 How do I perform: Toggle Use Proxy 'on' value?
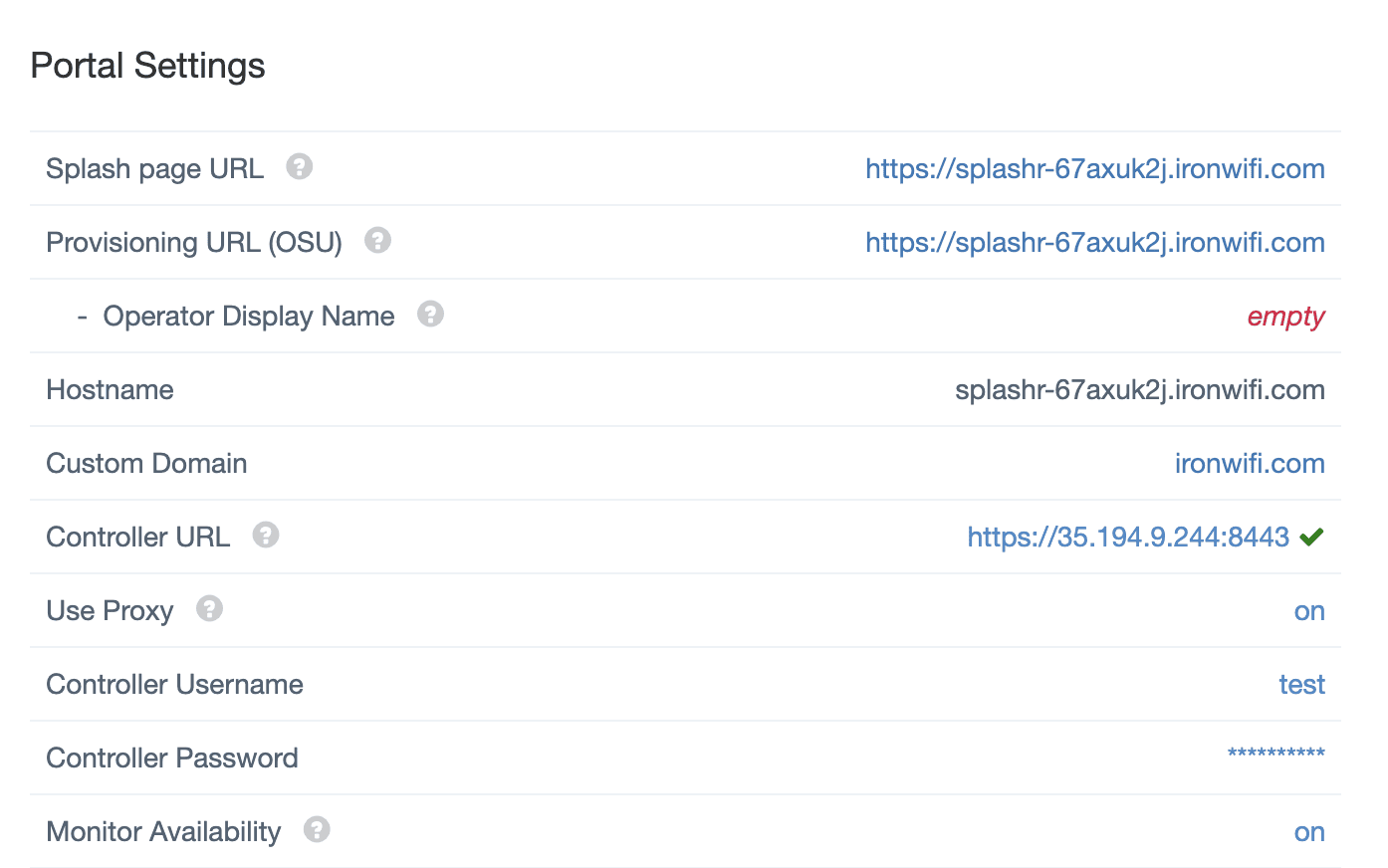coord(1309,611)
